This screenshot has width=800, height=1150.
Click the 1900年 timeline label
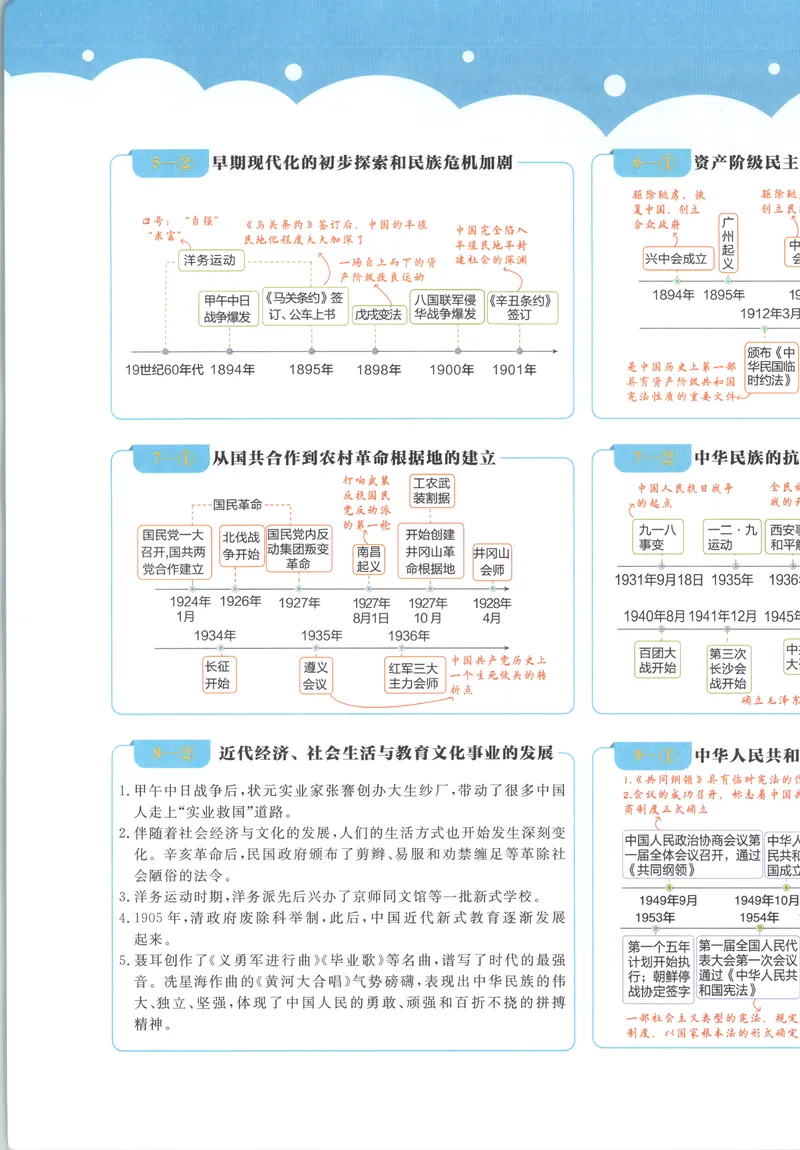point(451,370)
